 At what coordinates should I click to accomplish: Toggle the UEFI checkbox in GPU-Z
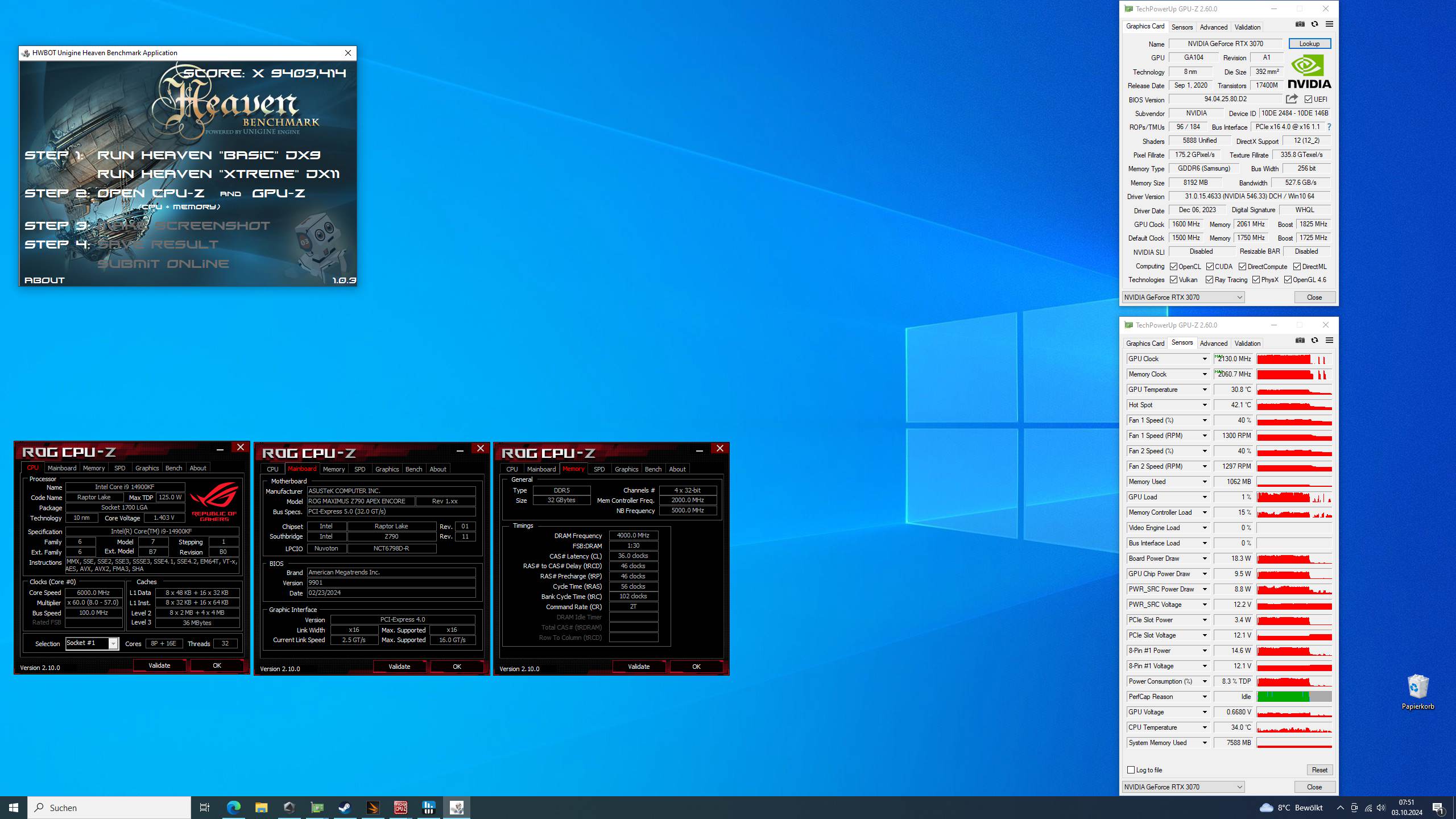click(x=1309, y=99)
